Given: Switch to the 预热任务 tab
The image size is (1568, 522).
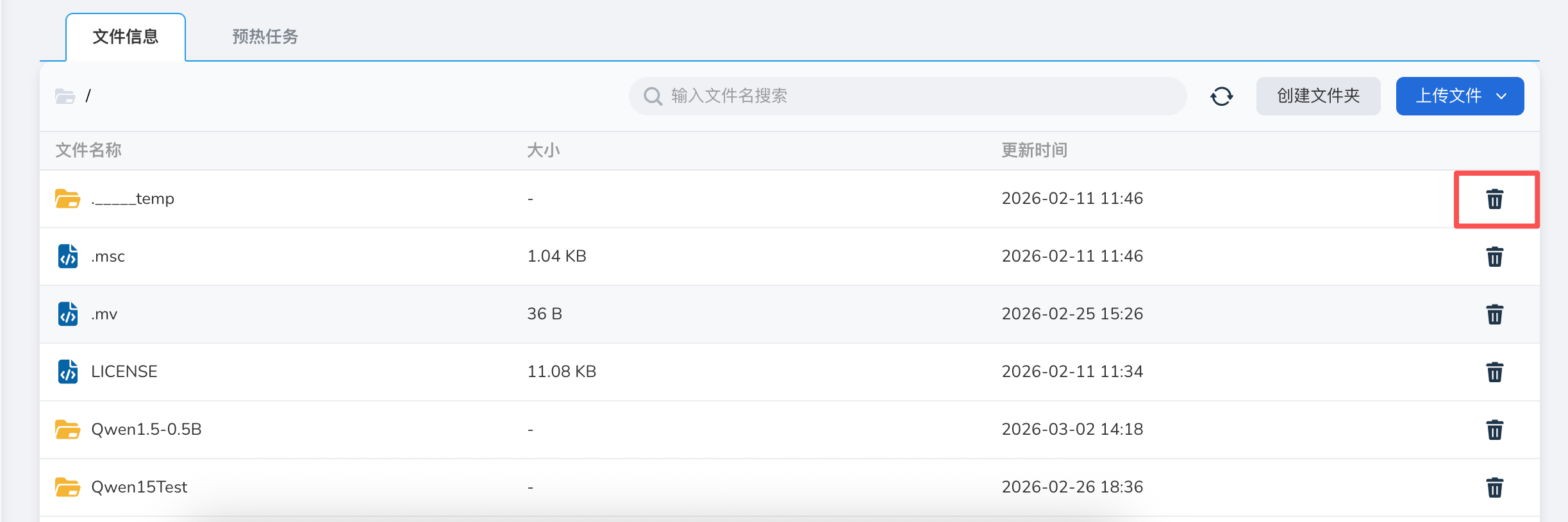Looking at the screenshot, I should [x=265, y=37].
